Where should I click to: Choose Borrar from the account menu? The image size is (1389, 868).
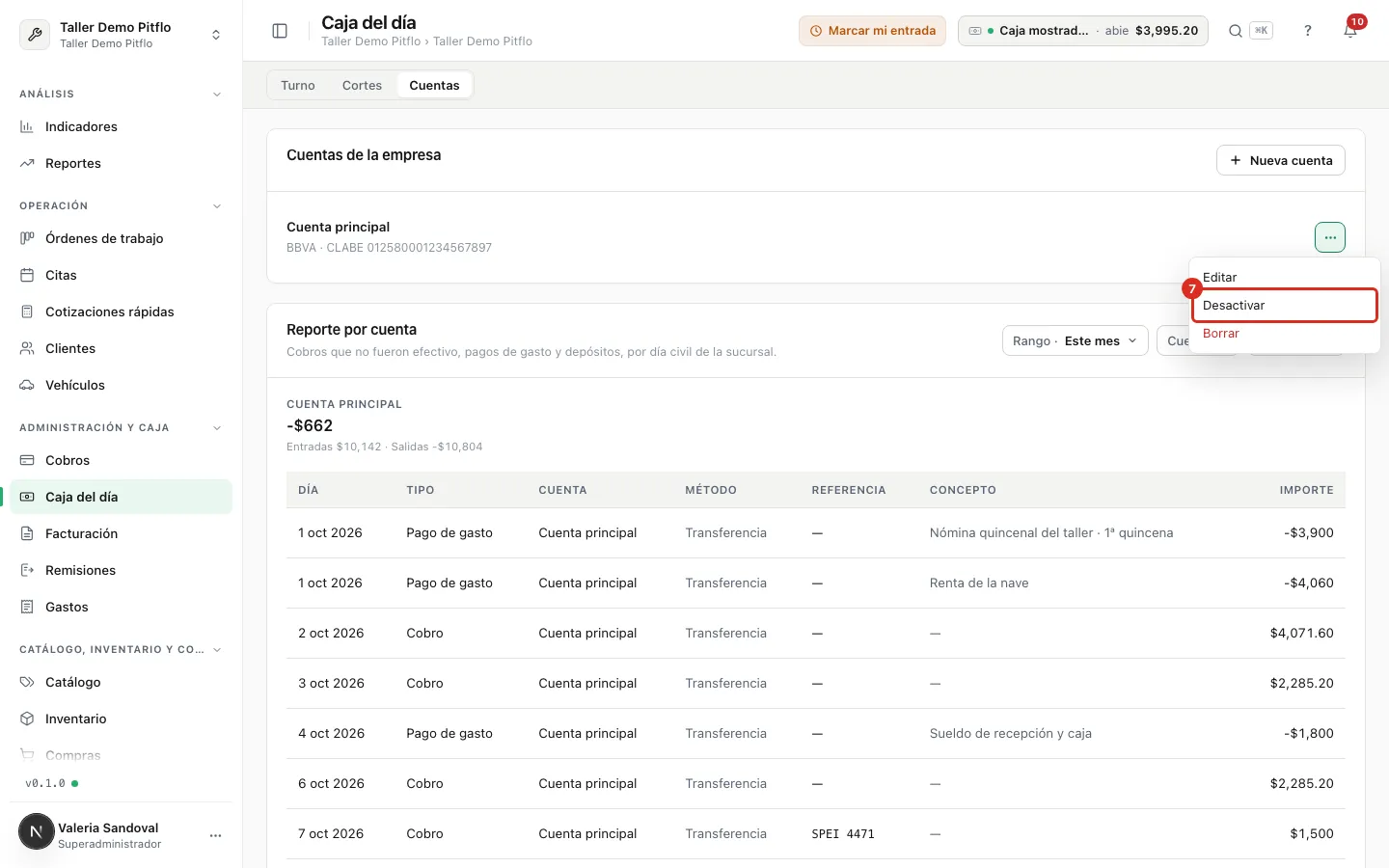pyautogui.click(x=1284, y=333)
